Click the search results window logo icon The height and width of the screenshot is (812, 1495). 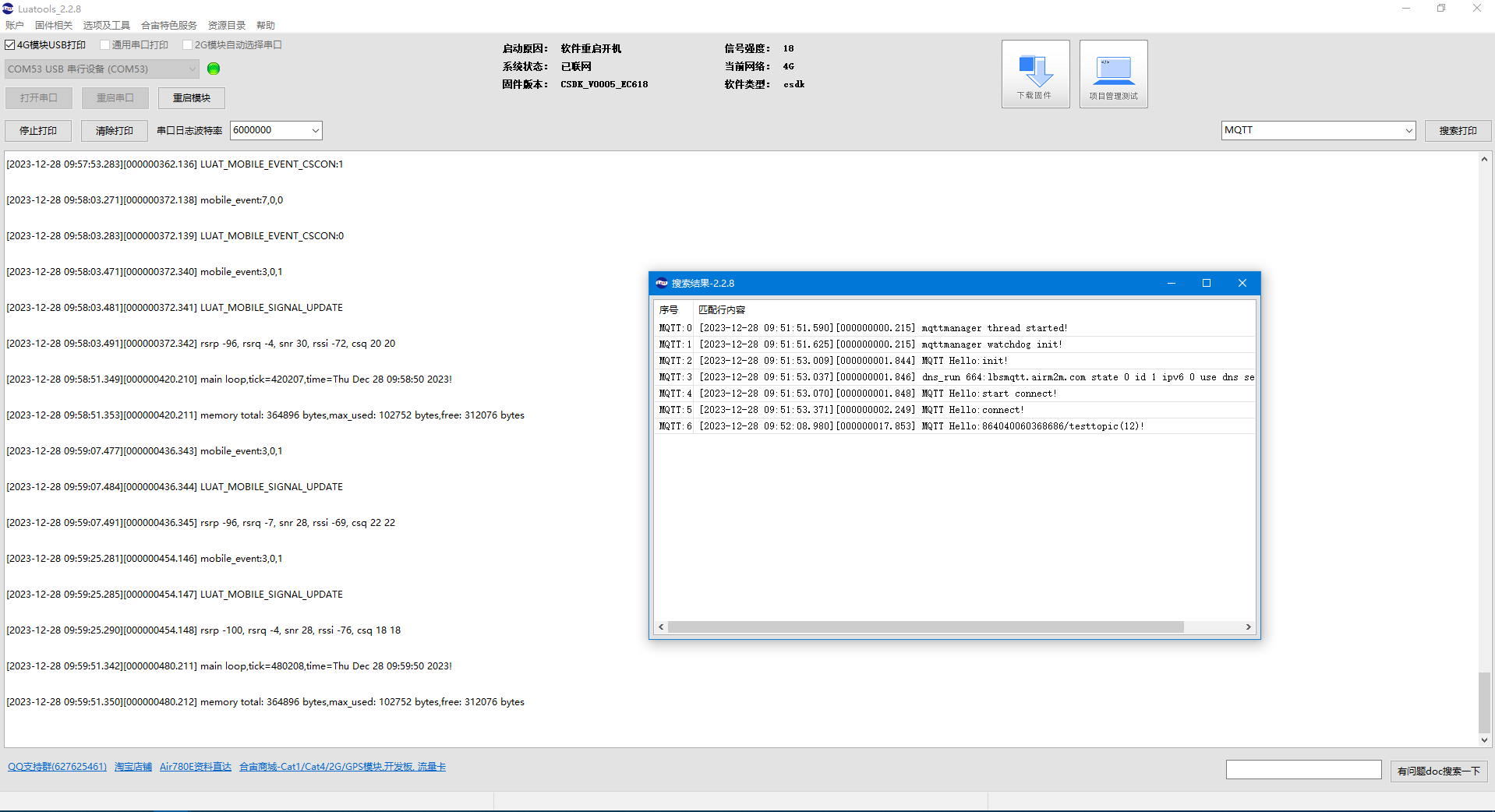(662, 283)
